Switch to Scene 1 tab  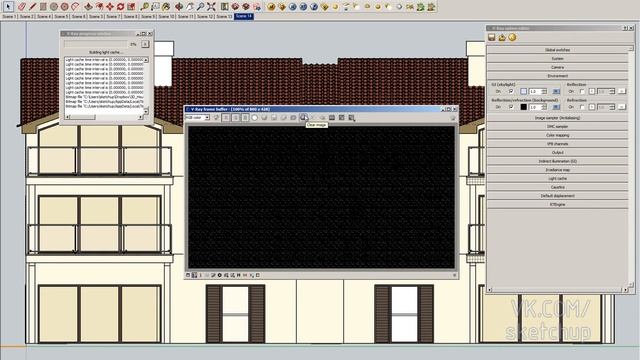[9, 17]
